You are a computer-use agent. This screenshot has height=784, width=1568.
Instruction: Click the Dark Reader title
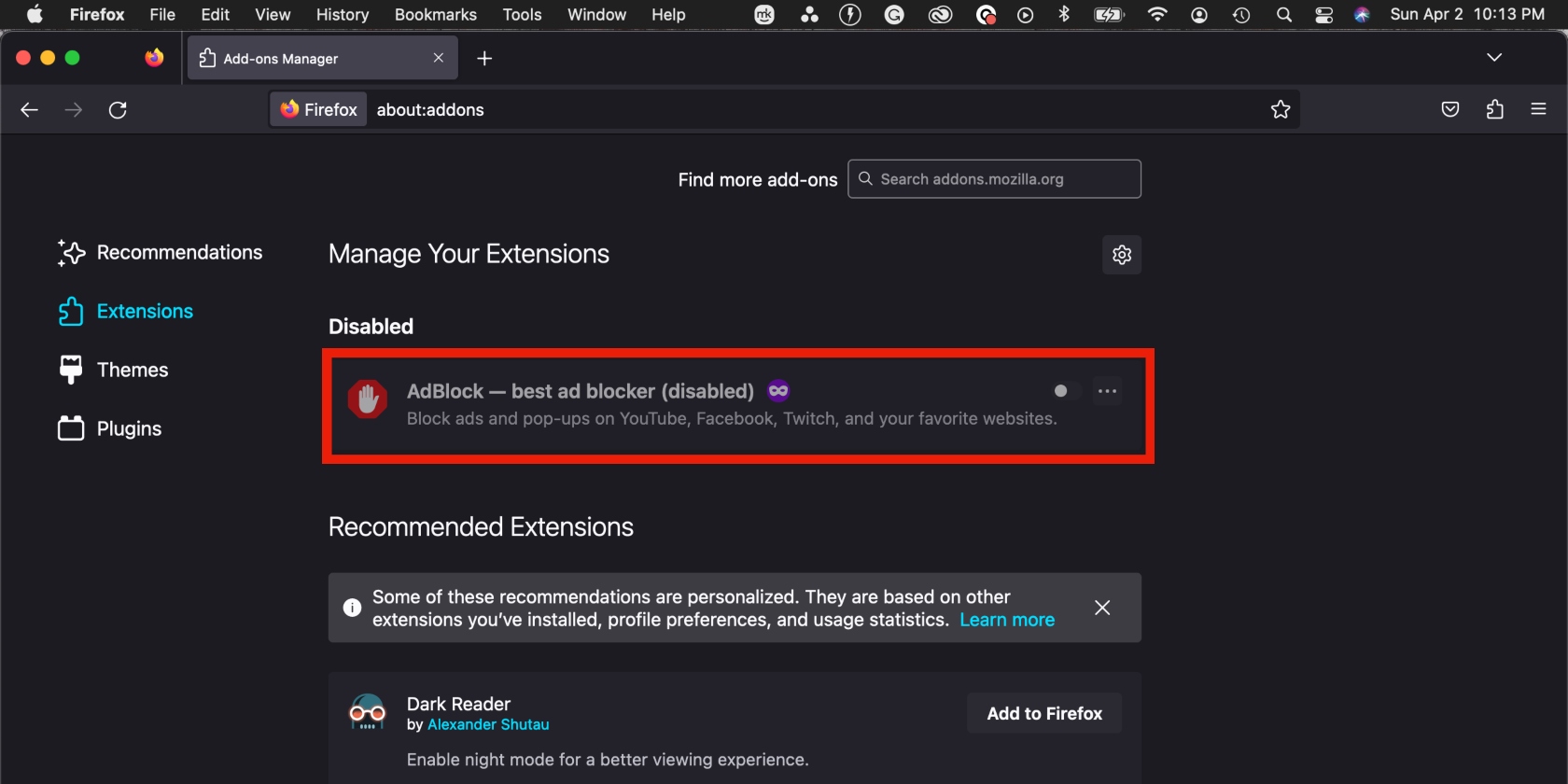(458, 704)
